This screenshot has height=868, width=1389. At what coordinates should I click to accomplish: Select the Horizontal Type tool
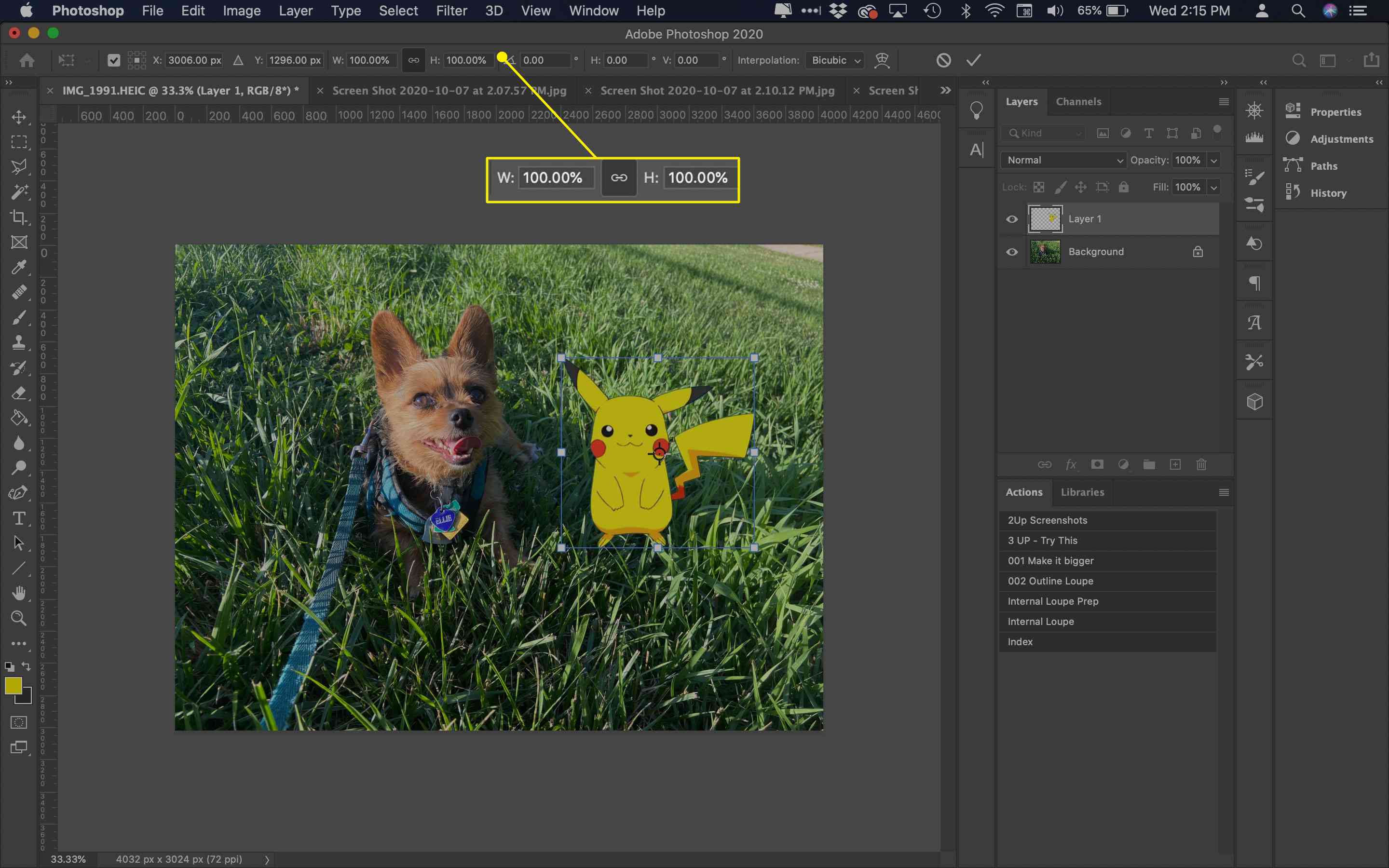point(19,518)
